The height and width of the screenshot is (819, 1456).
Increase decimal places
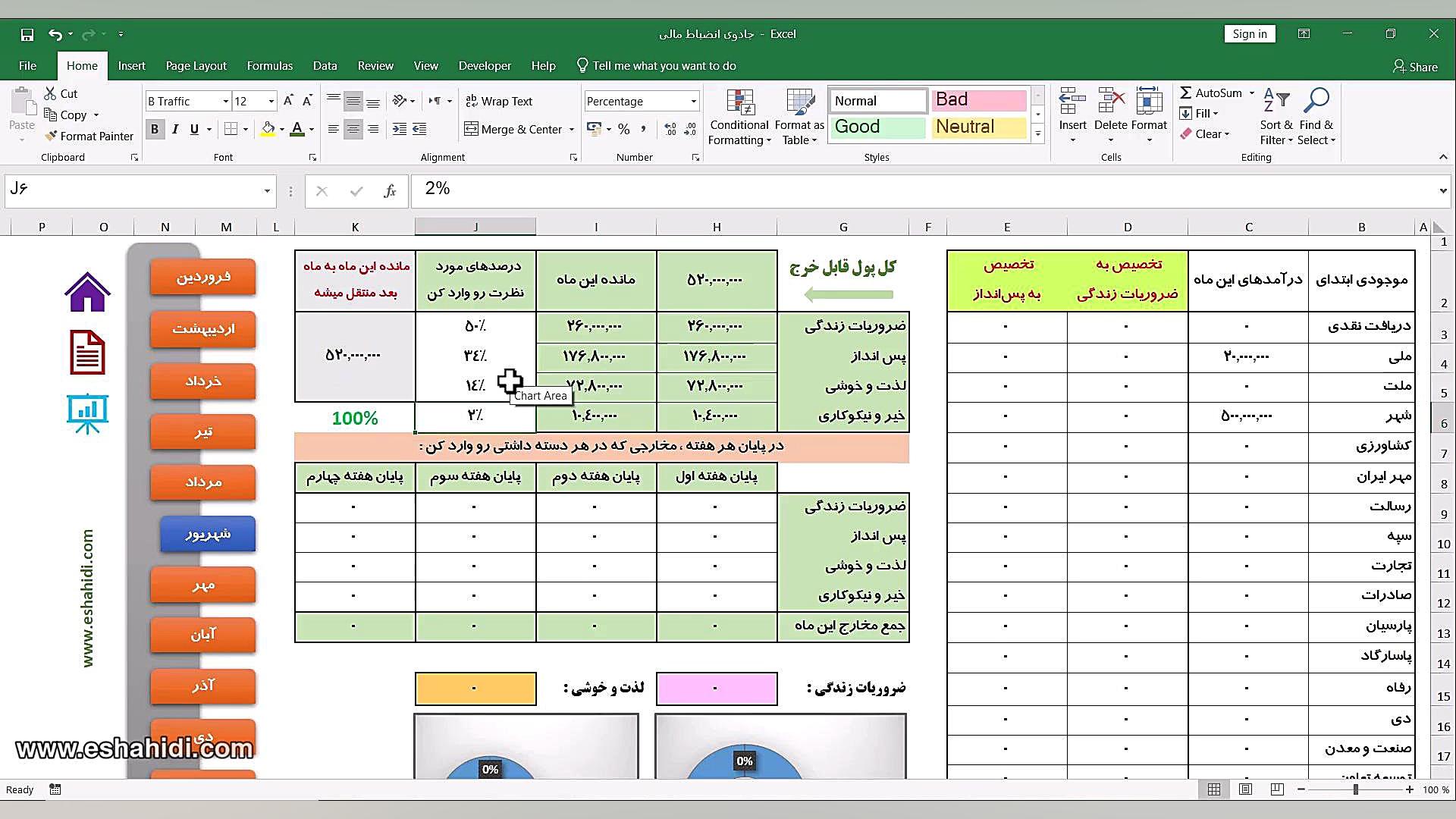tap(670, 129)
